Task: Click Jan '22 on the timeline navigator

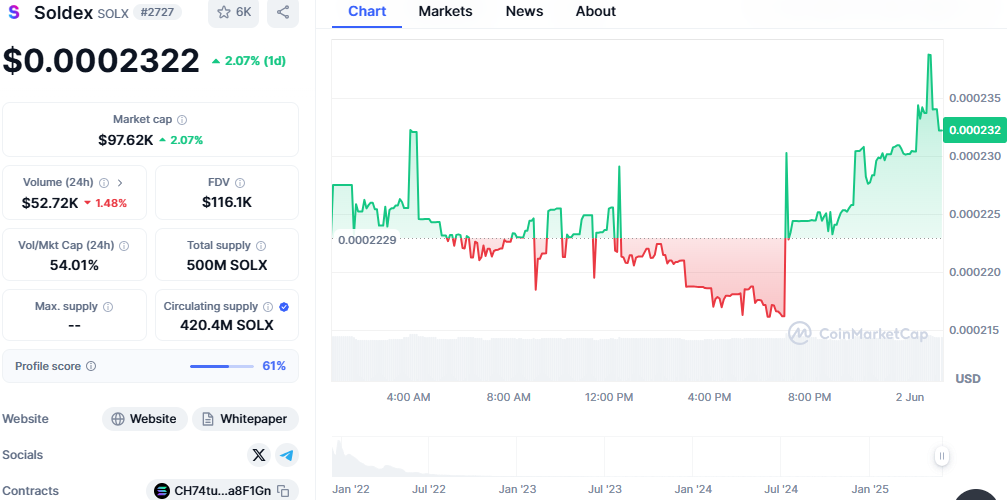Action: 351,489
